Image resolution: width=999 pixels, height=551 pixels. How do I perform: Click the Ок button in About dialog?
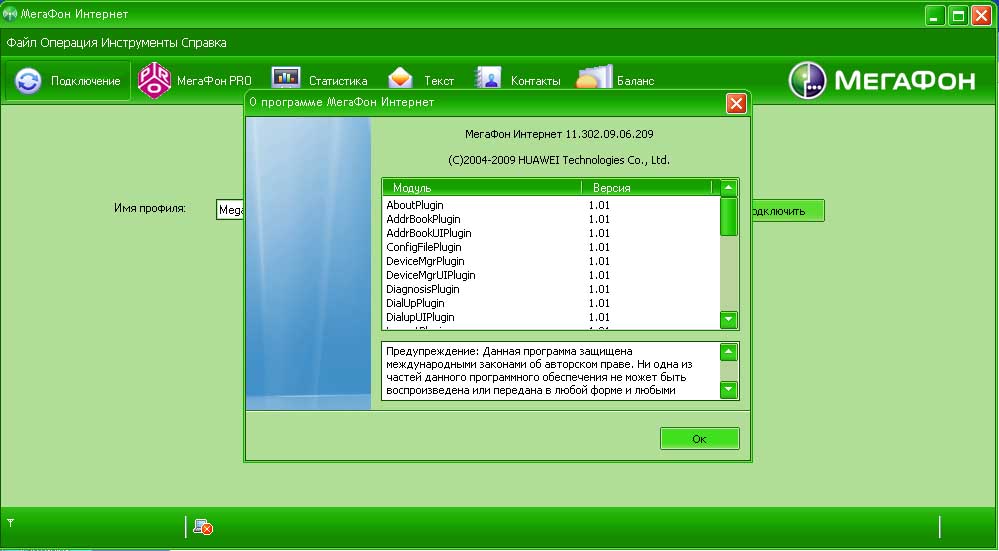pyautogui.click(x=700, y=438)
